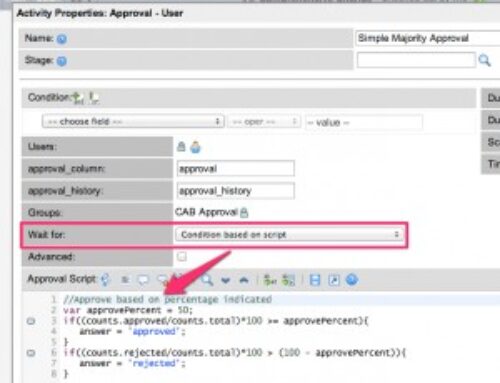Image resolution: width=500 pixels, height=383 pixels.
Task: Click code line answer = 'rejected';
Action: (132, 363)
